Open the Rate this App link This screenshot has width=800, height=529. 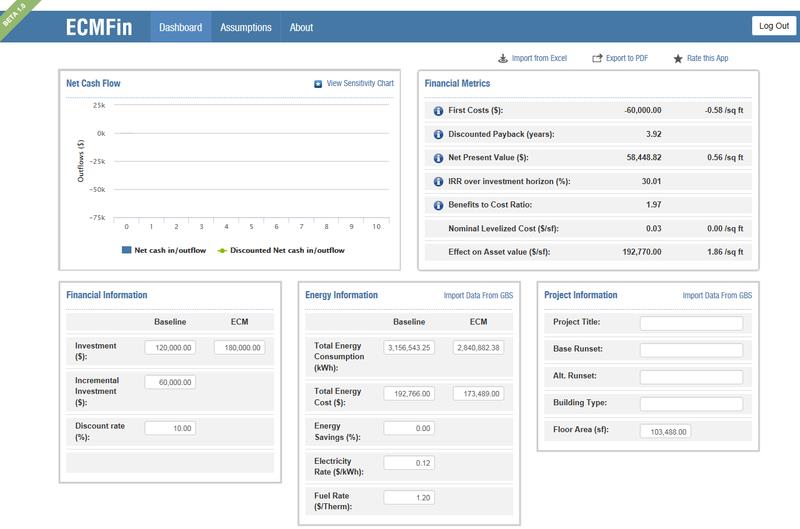coord(708,58)
